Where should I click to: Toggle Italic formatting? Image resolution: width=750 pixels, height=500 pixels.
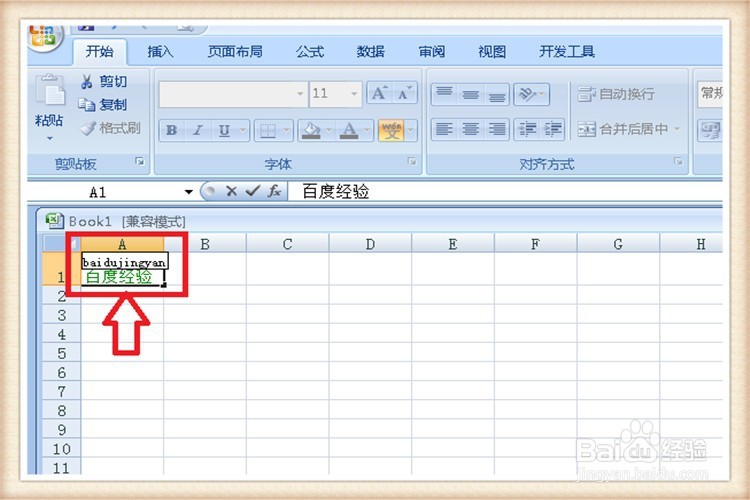coord(197,130)
